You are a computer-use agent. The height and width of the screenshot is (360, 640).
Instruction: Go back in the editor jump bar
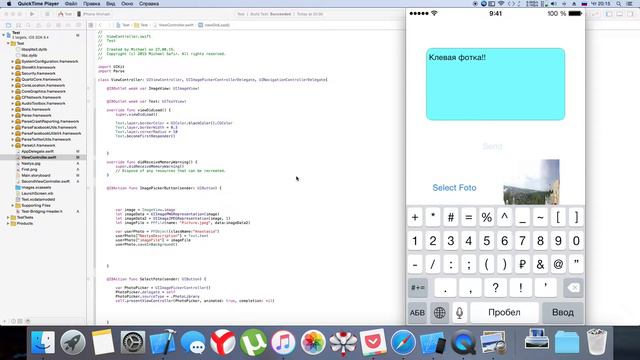100,25
